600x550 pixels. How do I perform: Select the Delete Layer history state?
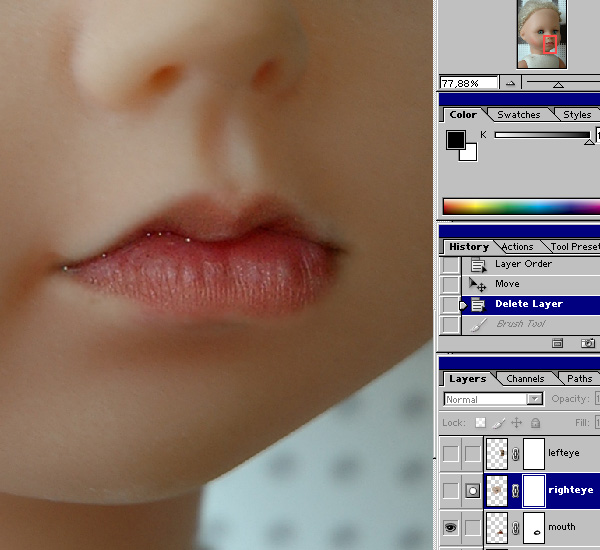[531, 305]
